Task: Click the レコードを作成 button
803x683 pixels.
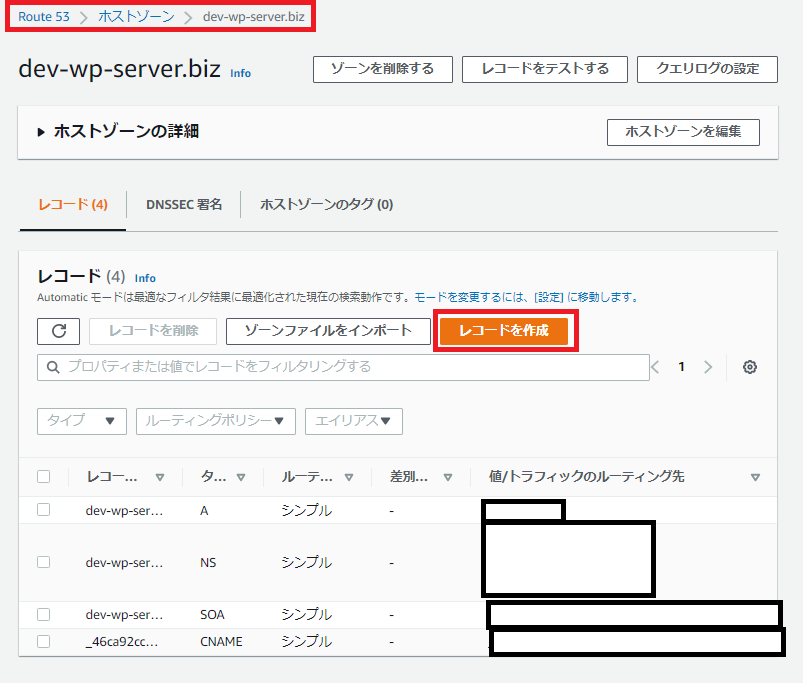Action: pyautogui.click(x=504, y=331)
